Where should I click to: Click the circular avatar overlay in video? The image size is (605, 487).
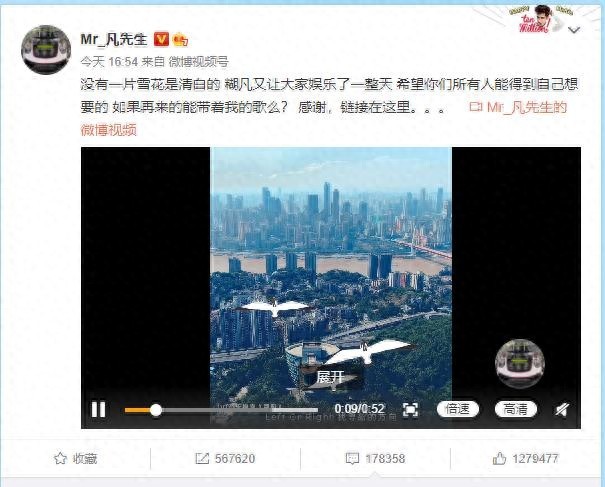[519, 364]
